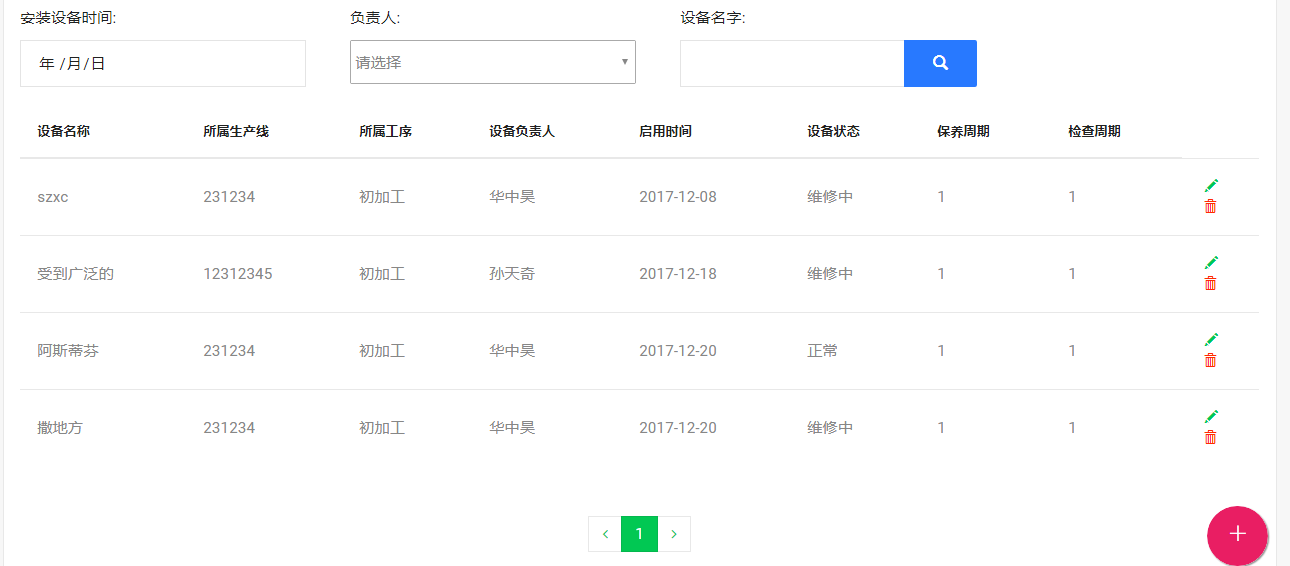Click the 保养周期 column header
Image resolution: width=1290 pixels, height=566 pixels.
coord(964,131)
